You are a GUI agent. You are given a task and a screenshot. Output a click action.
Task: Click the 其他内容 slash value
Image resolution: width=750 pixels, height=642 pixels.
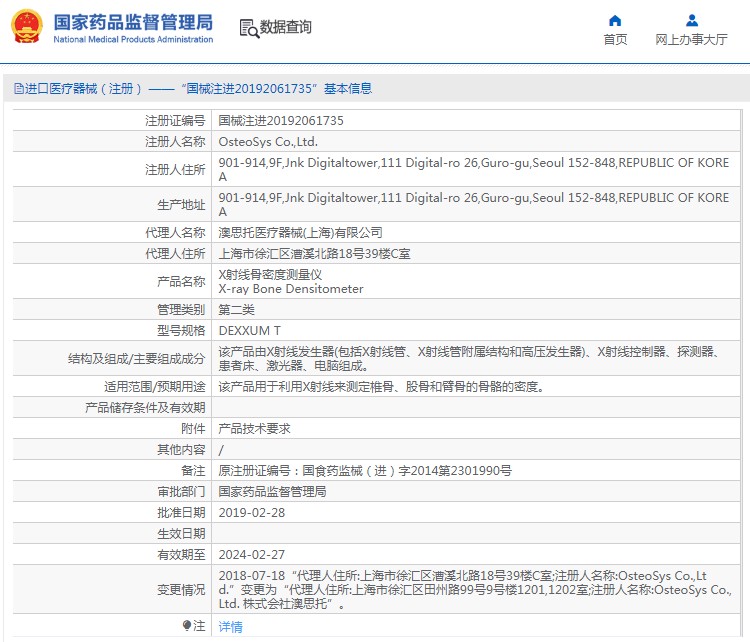tap(221, 450)
